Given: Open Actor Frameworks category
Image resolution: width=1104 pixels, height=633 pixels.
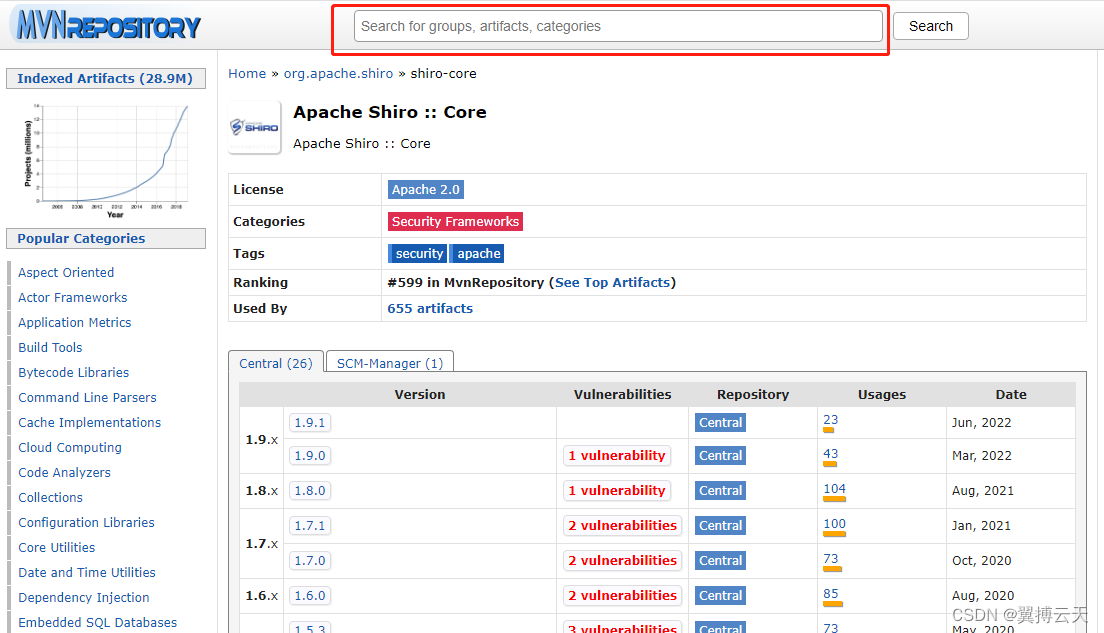Looking at the screenshot, I should [x=73, y=297].
